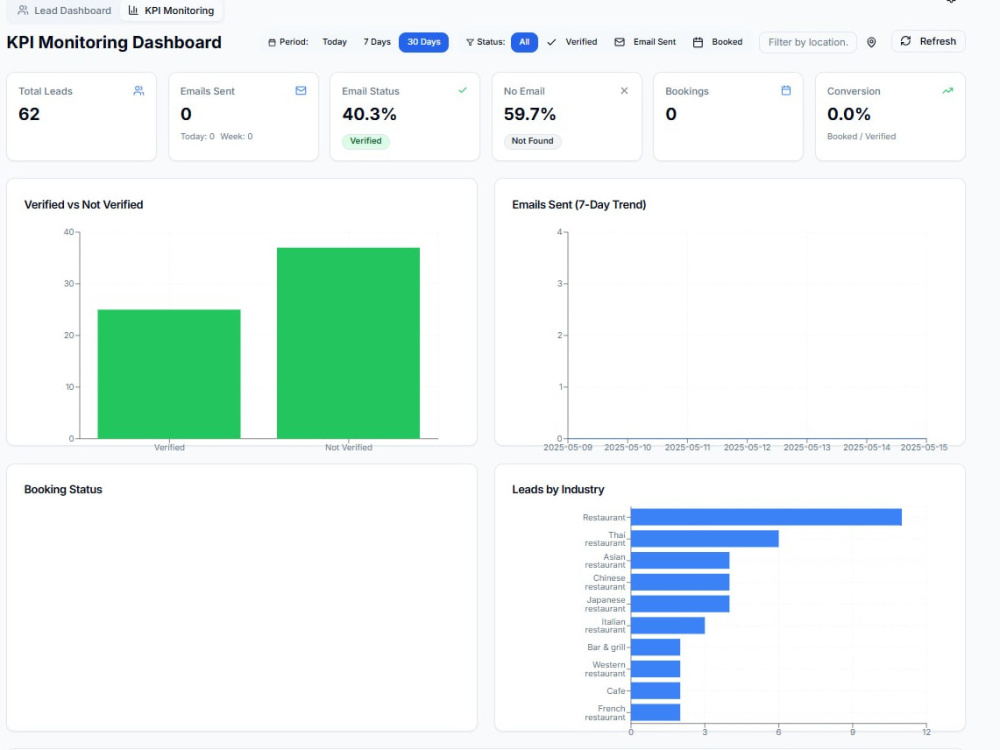1000x750 pixels.
Task: Filter status by Verified
Action: pyautogui.click(x=572, y=42)
